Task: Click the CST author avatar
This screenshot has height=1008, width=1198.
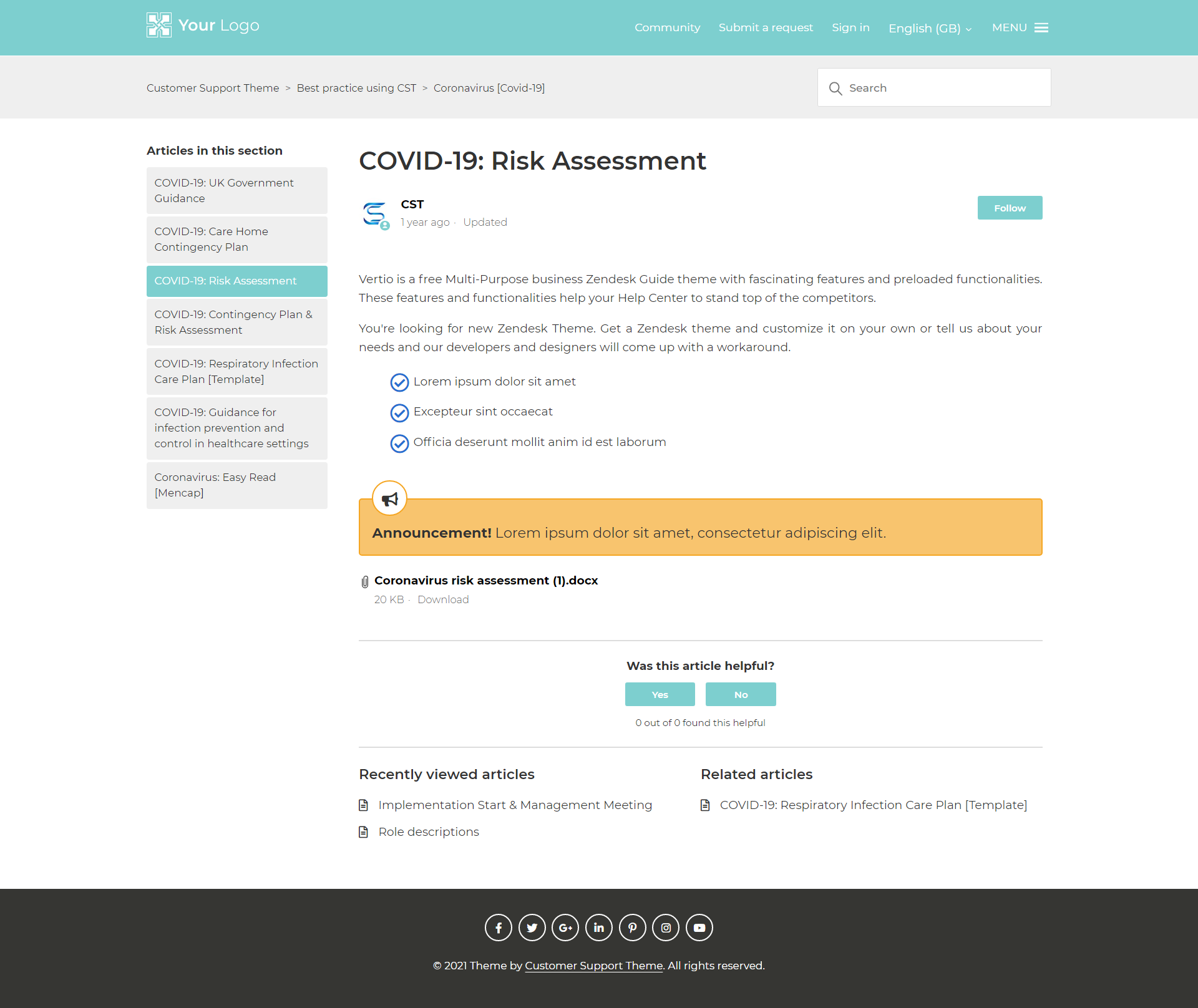Action: 374,214
